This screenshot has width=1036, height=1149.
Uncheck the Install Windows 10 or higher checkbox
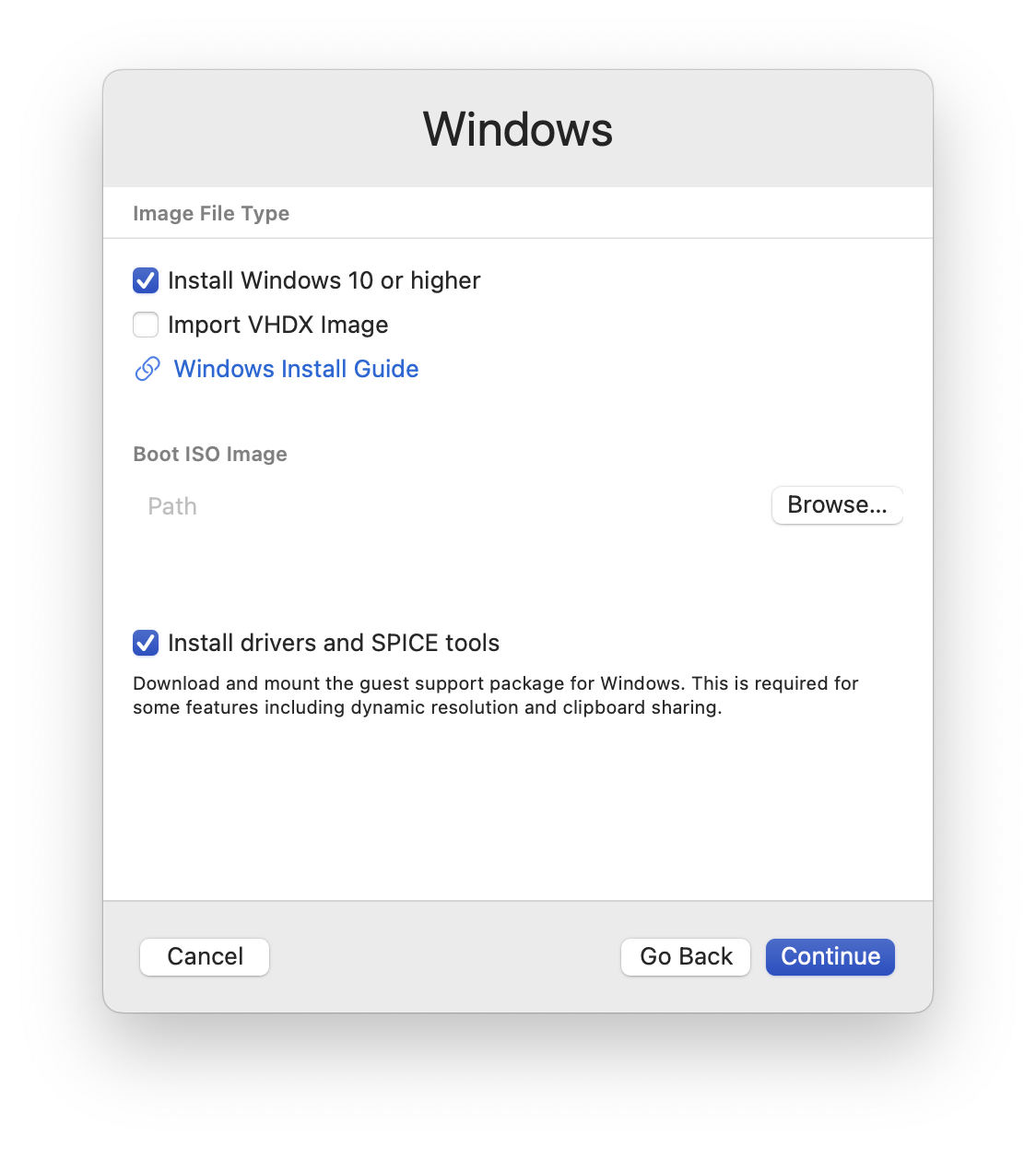(x=146, y=280)
